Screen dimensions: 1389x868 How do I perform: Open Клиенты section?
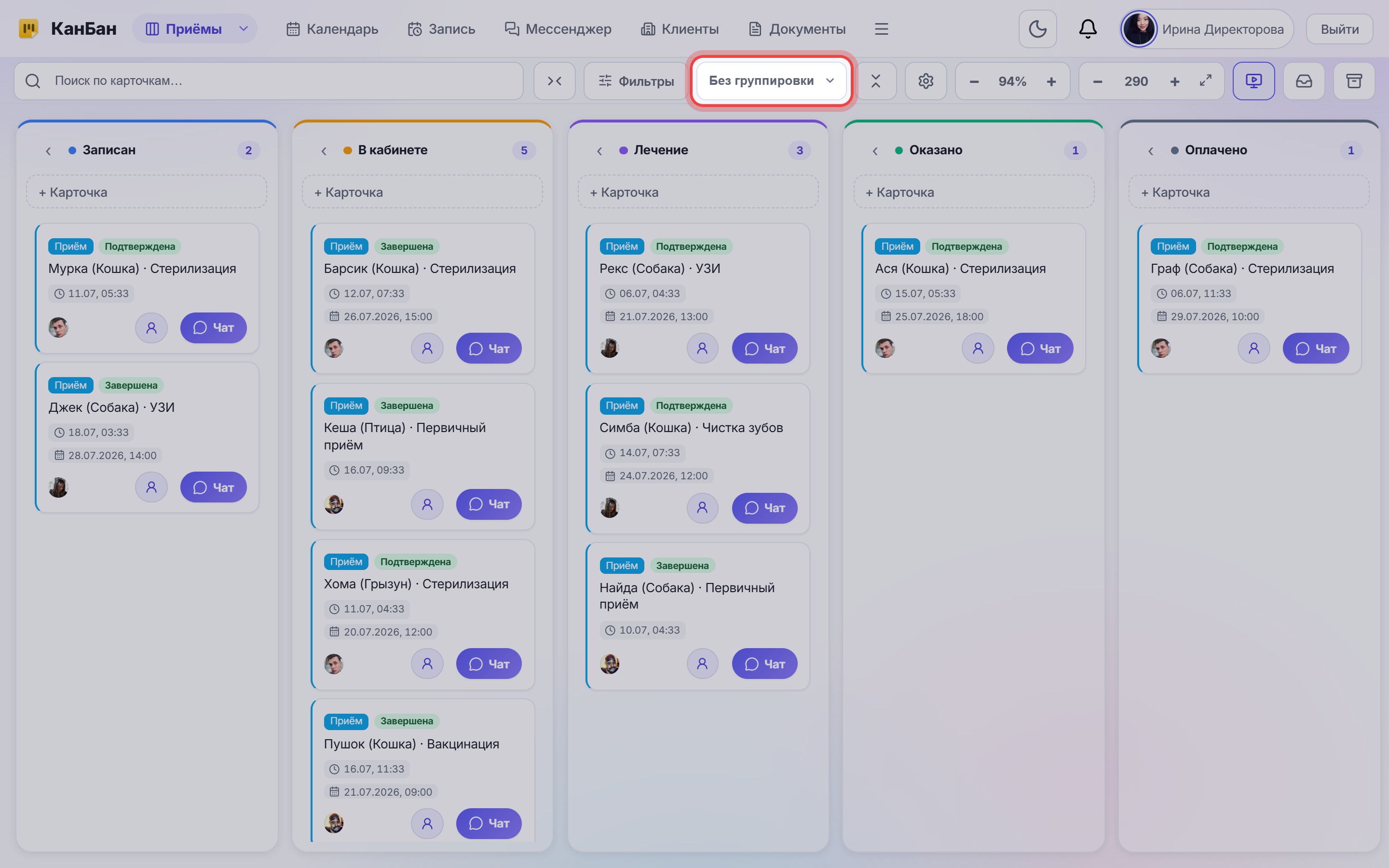680,29
